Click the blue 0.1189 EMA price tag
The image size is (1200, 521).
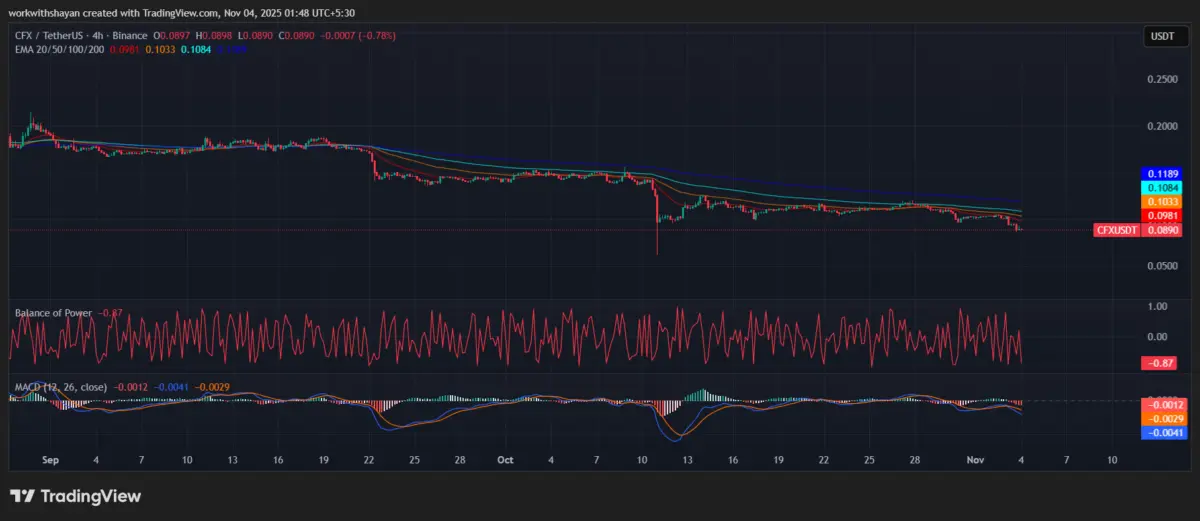(1160, 173)
